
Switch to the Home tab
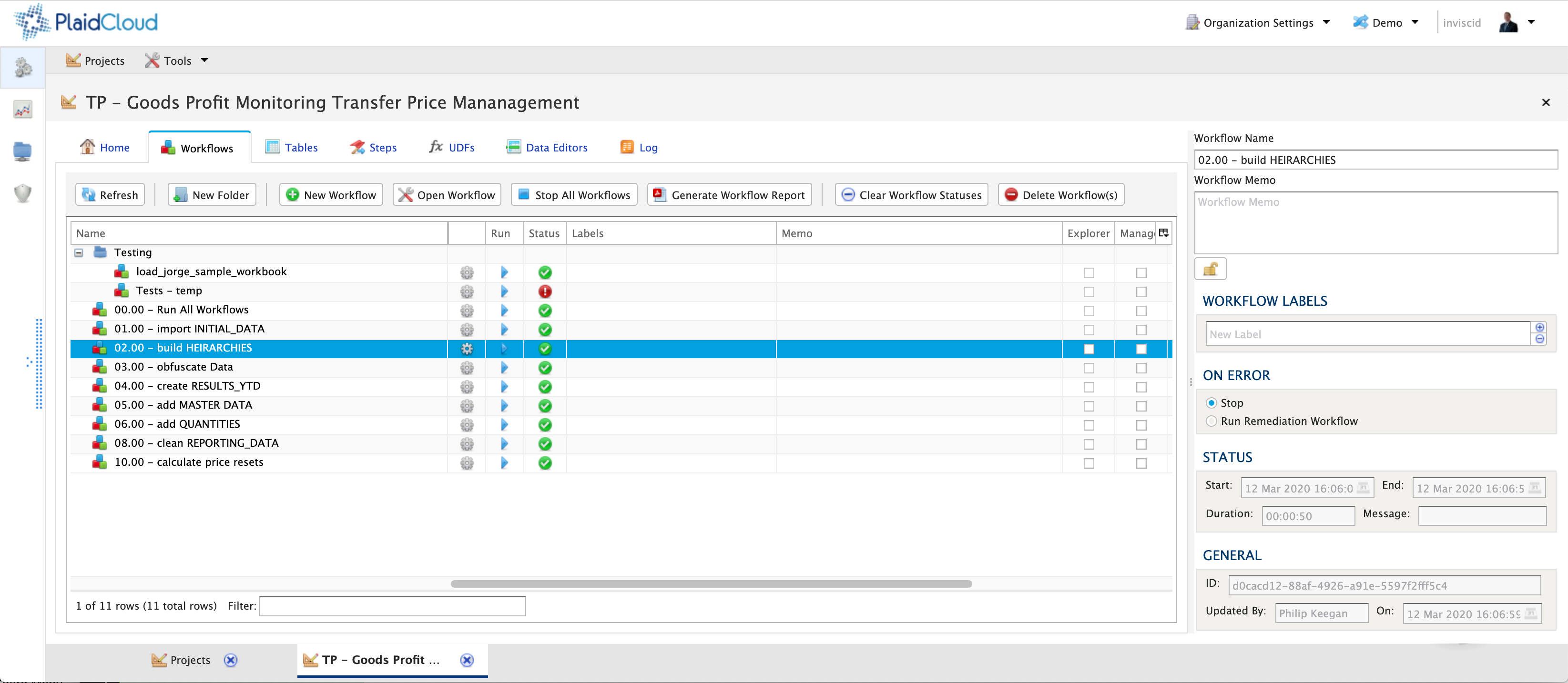click(105, 147)
